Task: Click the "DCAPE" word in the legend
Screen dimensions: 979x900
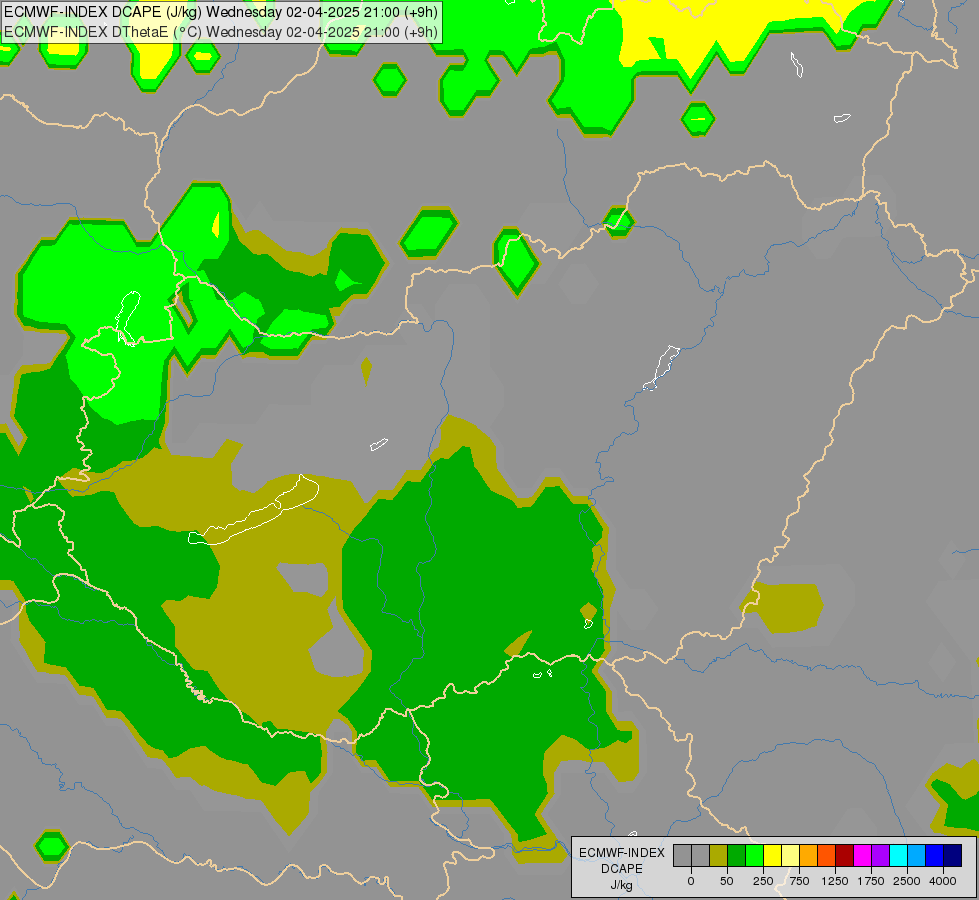Action: click(x=622, y=869)
